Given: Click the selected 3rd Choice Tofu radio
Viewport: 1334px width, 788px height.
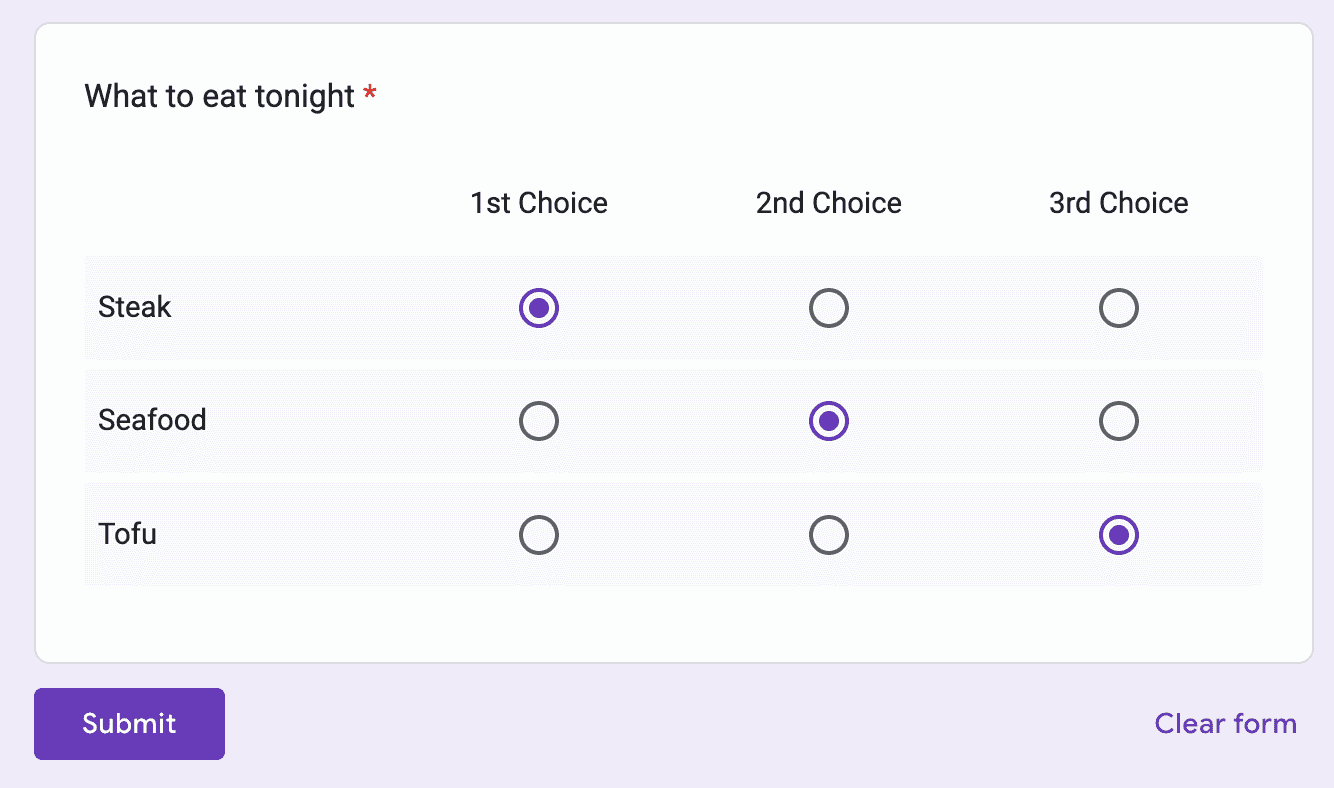Looking at the screenshot, I should tap(1118, 535).
